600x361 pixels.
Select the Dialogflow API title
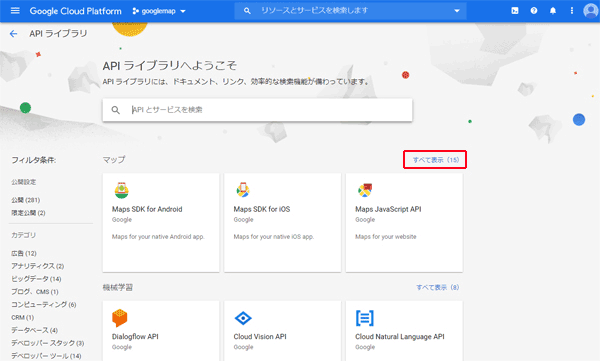pyautogui.click(x=135, y=336)
